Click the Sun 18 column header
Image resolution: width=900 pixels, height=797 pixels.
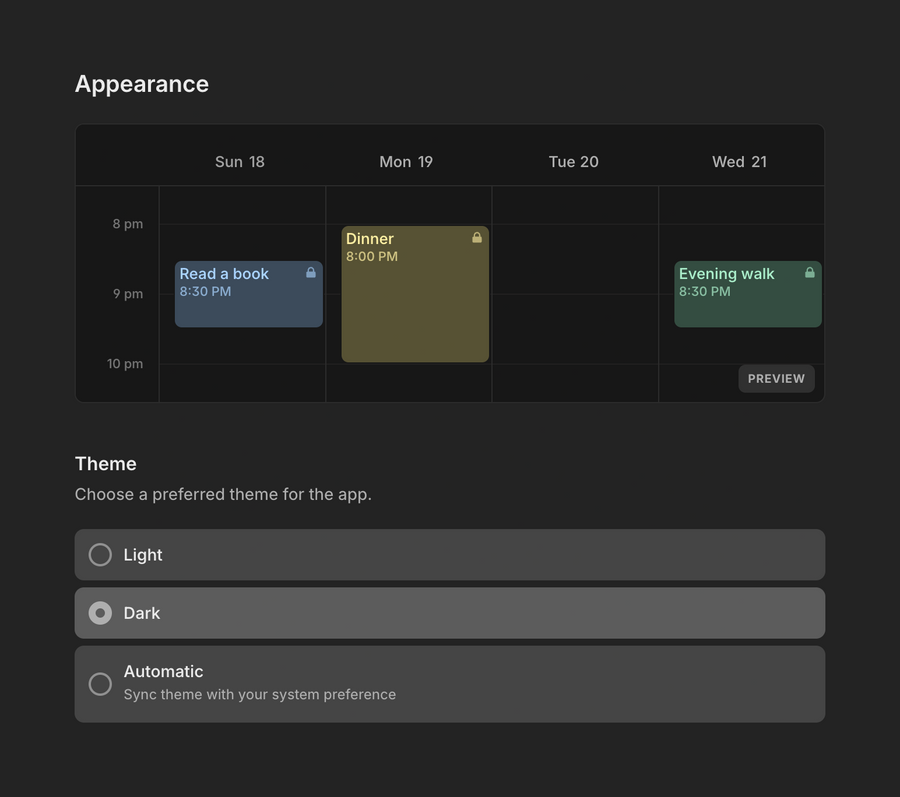[240, 161]
